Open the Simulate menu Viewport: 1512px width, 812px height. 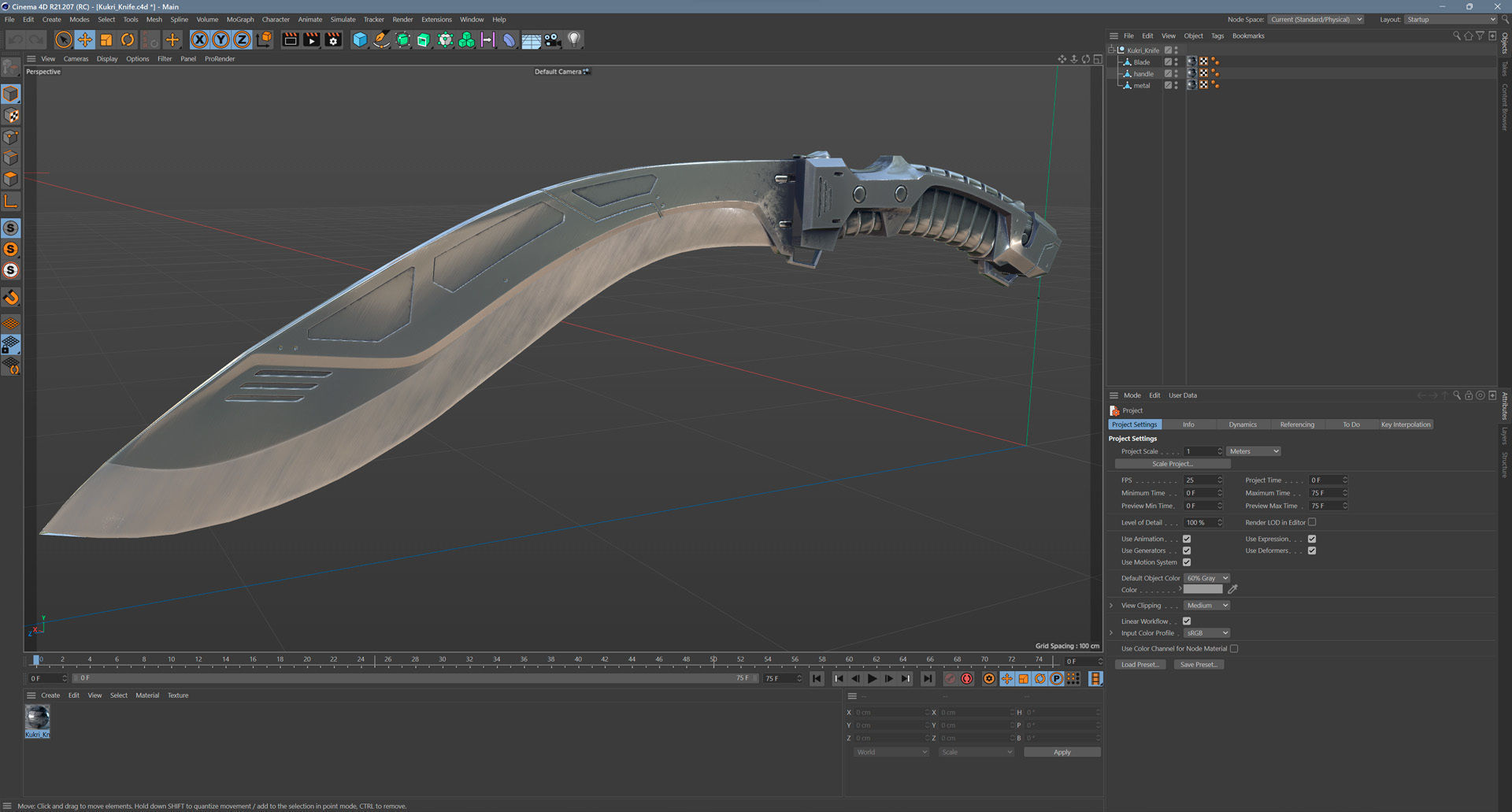tap(343, 20)
